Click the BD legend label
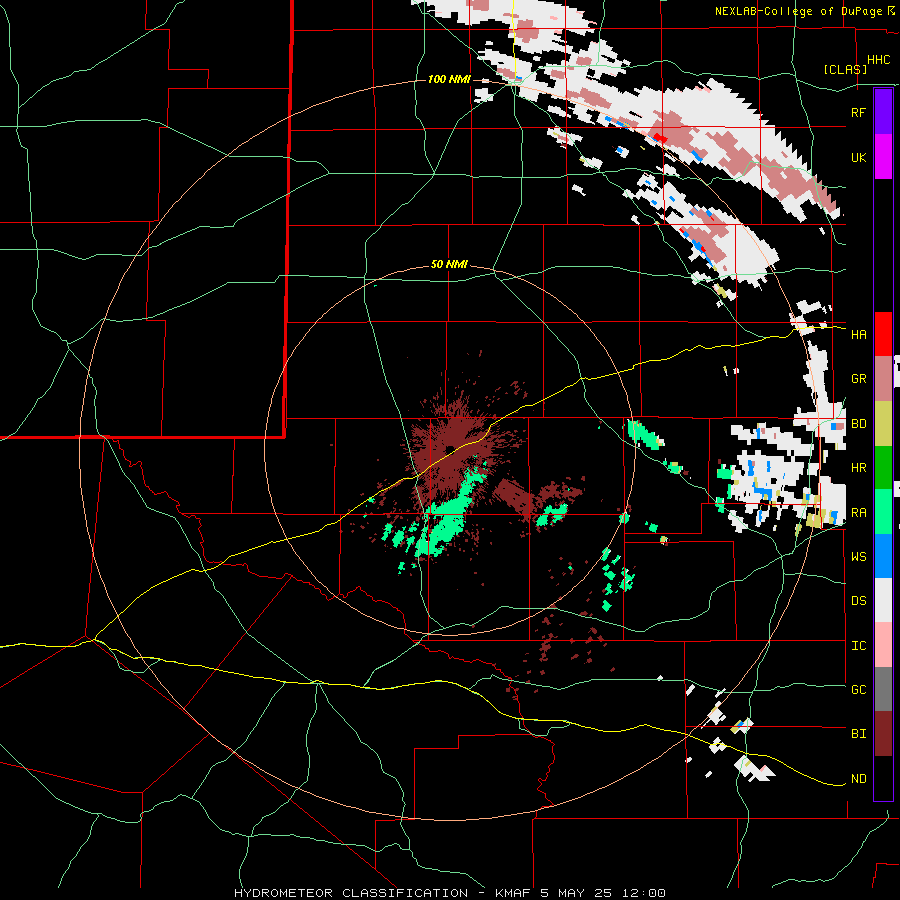The width and height of the screenshot is (900, 900). pos(858,424)
